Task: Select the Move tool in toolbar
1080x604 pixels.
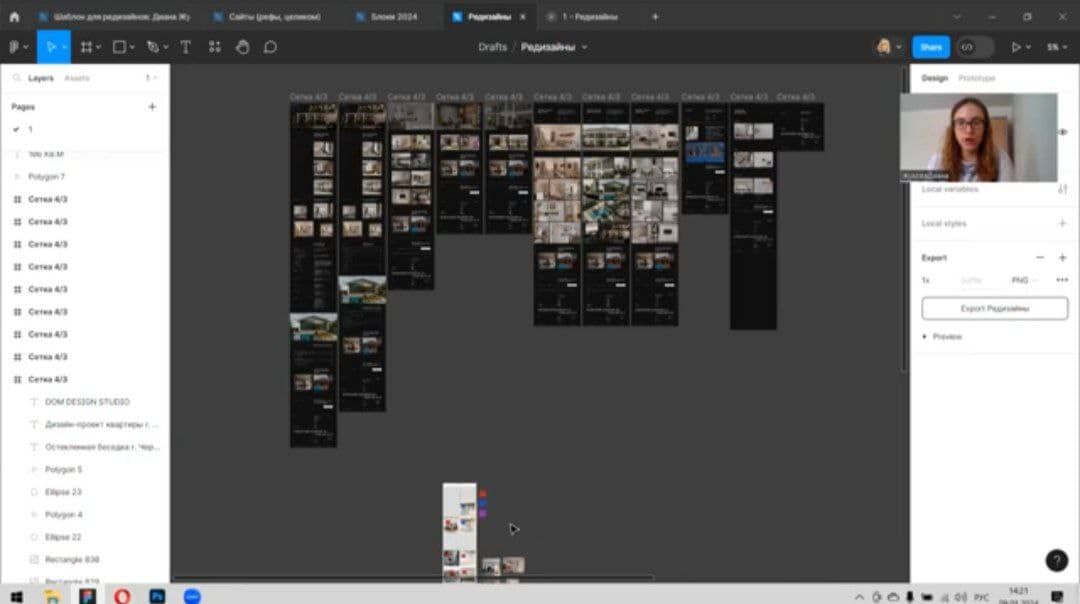Action: 51,47
